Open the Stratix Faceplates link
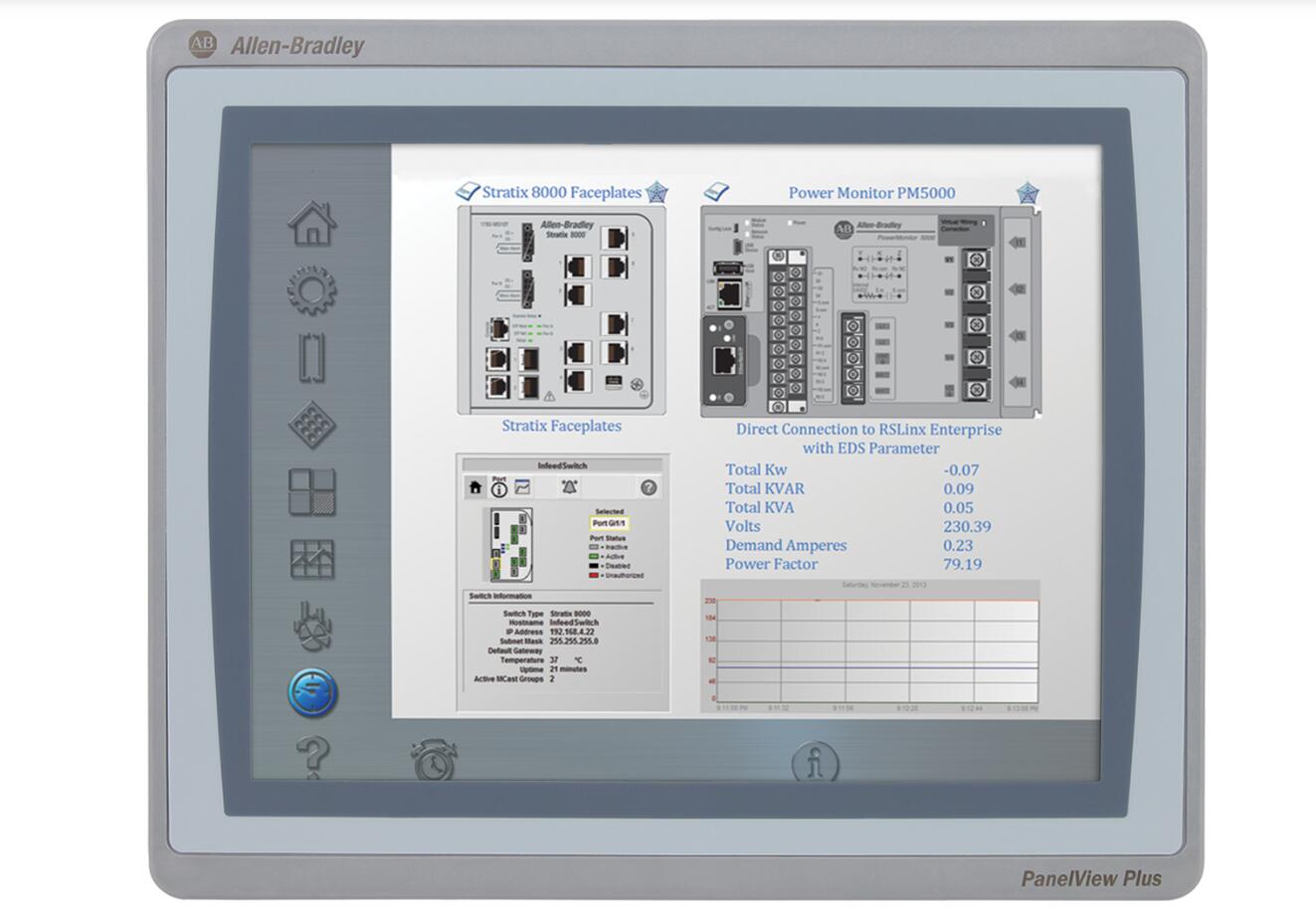 coord(561,426)
